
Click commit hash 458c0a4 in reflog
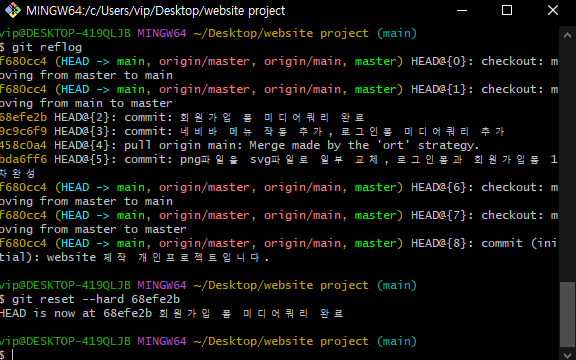pos(24,145)
